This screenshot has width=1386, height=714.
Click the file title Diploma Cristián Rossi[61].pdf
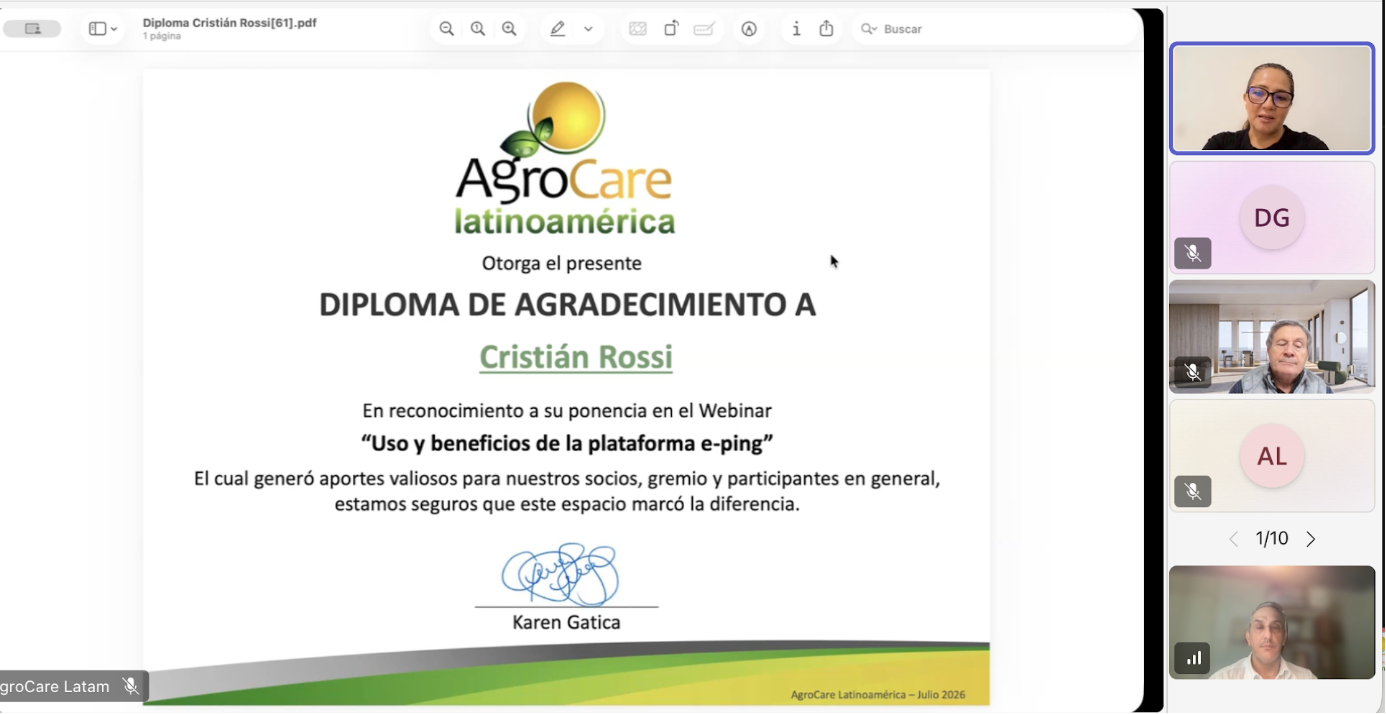click(230, 22)
